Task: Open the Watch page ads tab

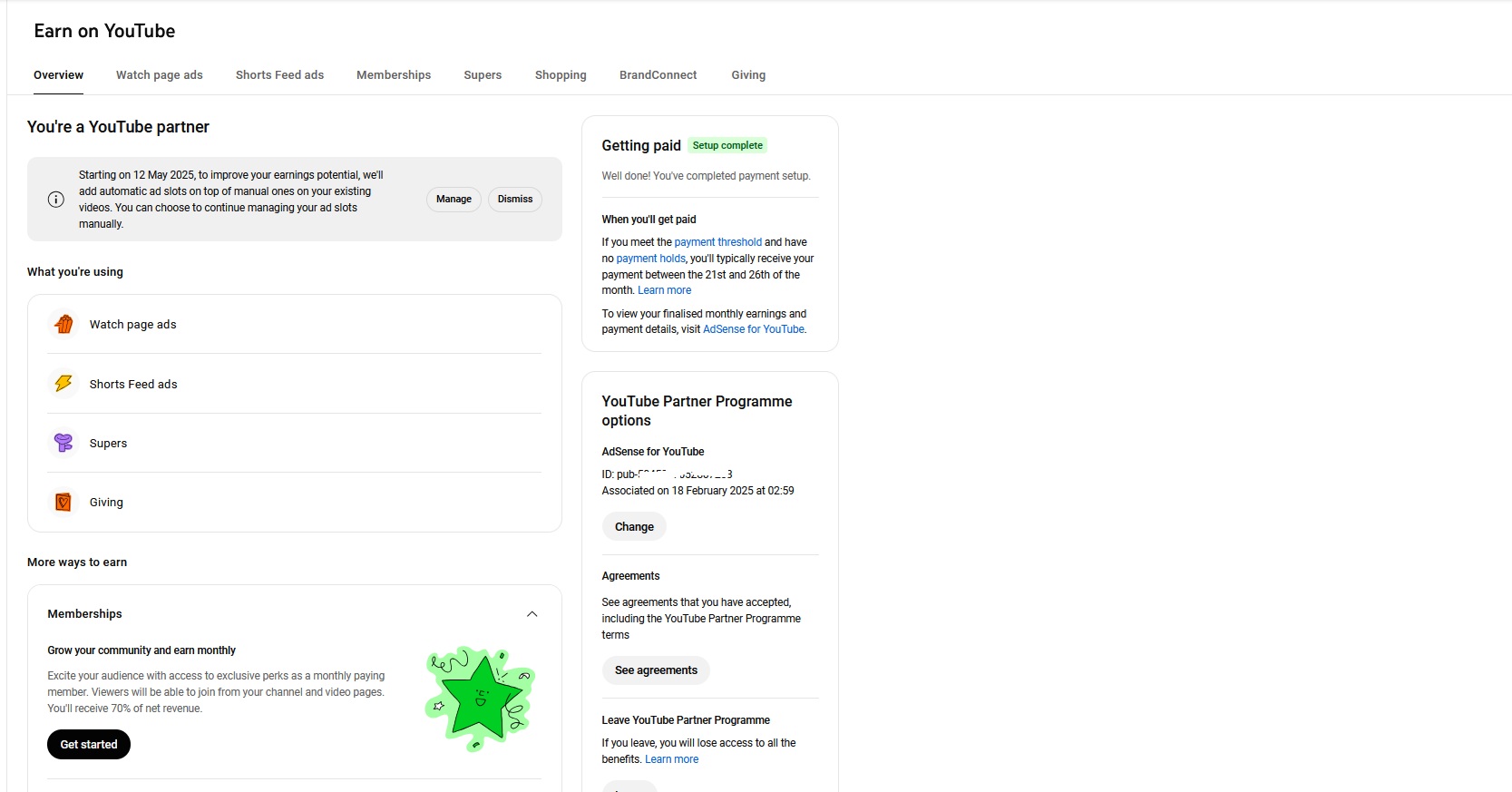Action: pos(160,75)
